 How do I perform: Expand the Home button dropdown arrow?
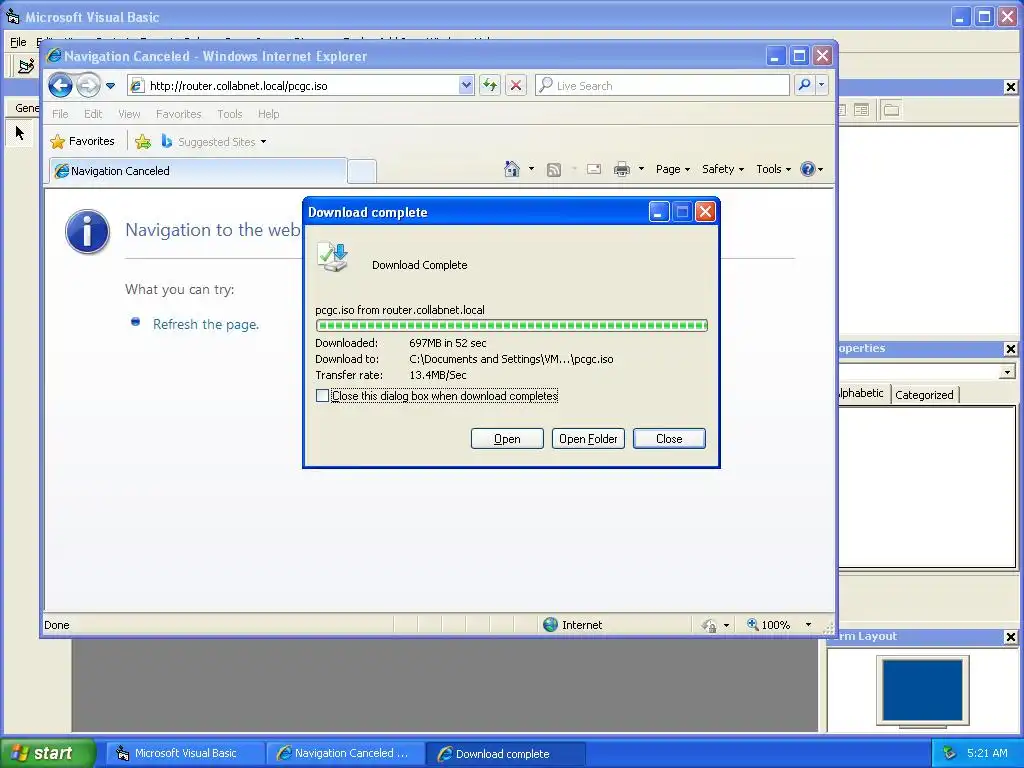[x=531, y=169]
